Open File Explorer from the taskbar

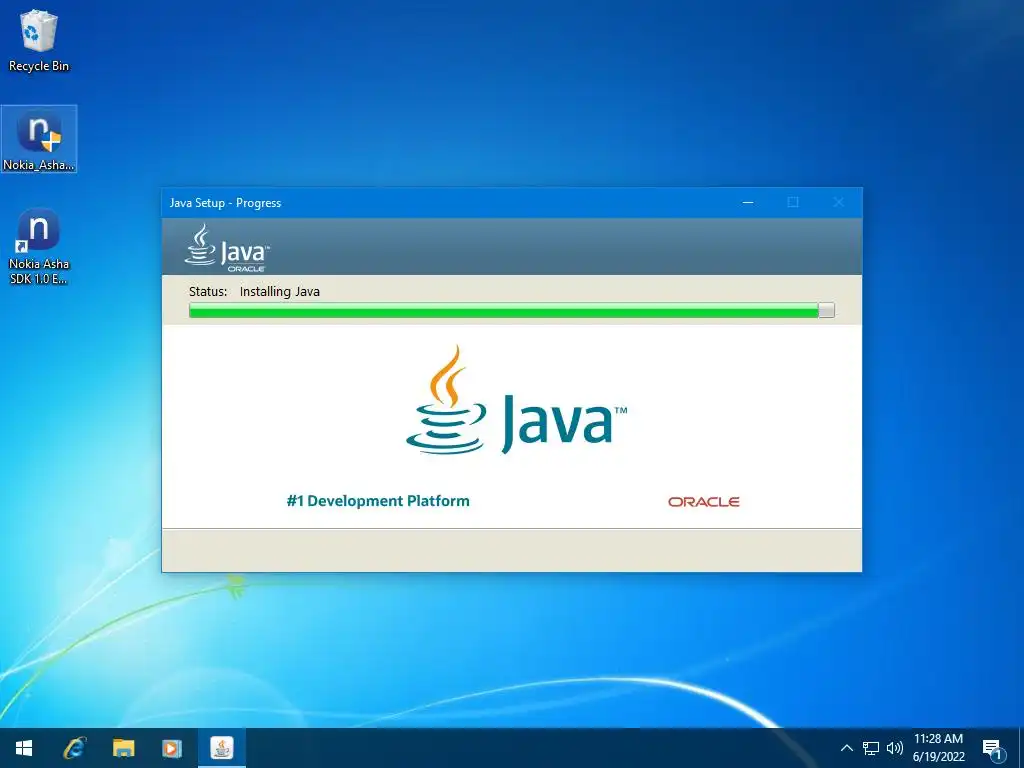123,748
